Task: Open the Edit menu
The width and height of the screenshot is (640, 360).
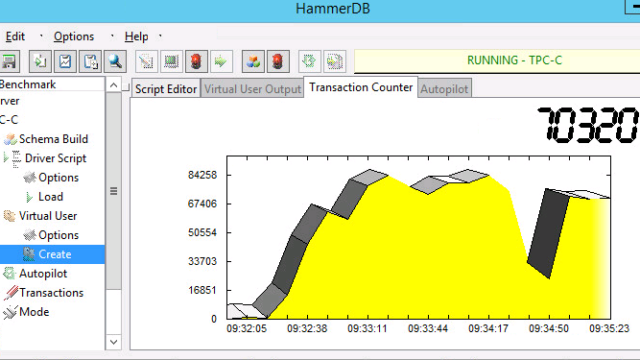Action: (x=15, y=37)
